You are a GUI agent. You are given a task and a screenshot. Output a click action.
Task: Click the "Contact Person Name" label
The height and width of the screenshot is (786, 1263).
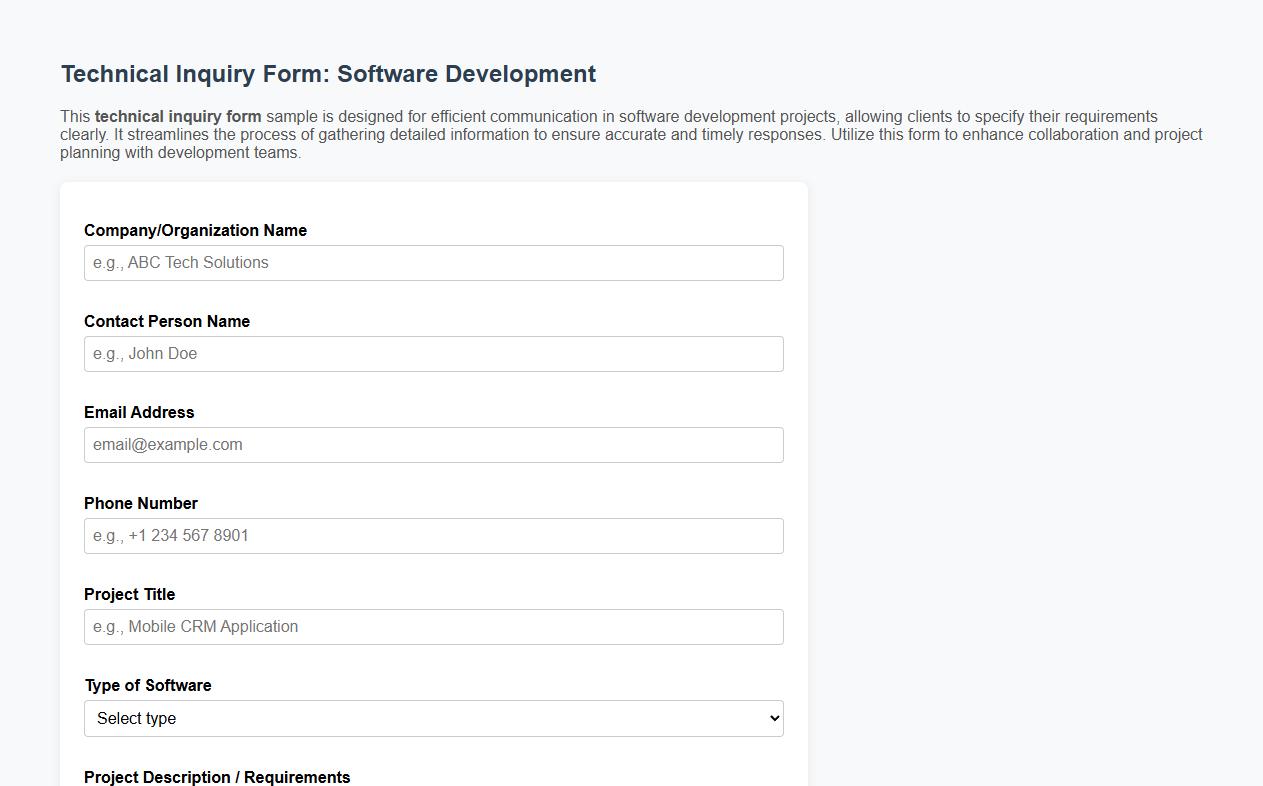(167, 321)
